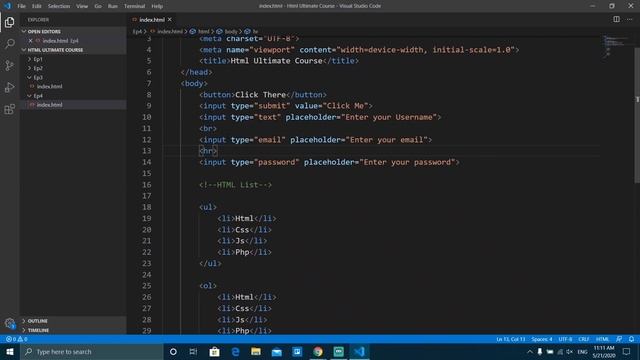Open the Terminal menu
Image resolution: width=640 pixels, height=360 pixels.
coord(134,6)
